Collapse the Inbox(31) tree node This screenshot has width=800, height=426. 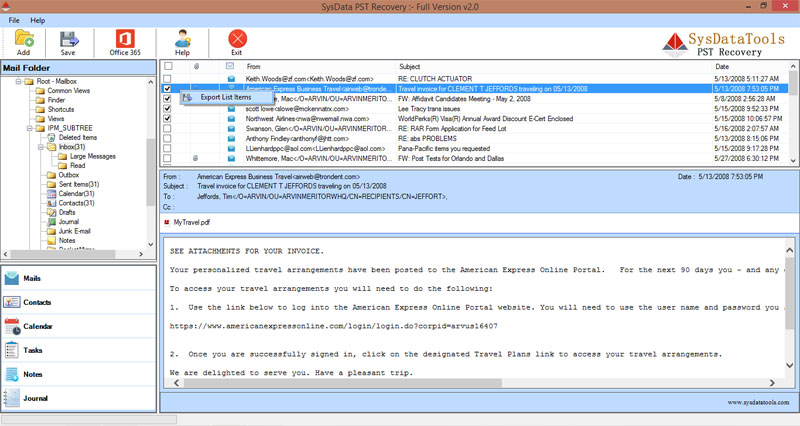pos(41,147)
